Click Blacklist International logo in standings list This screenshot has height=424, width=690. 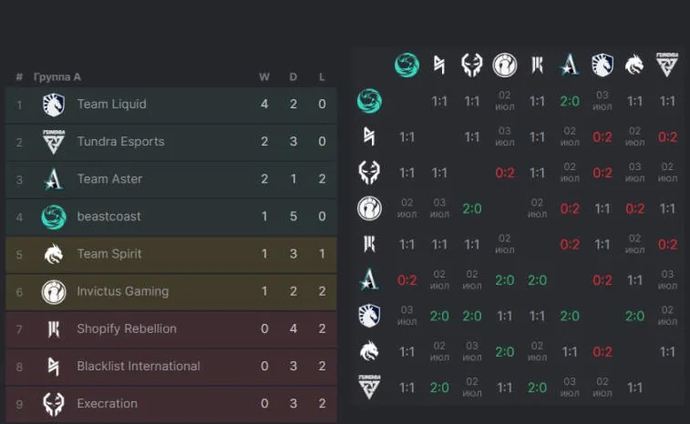pyautogui.click(x=53, y=366)
